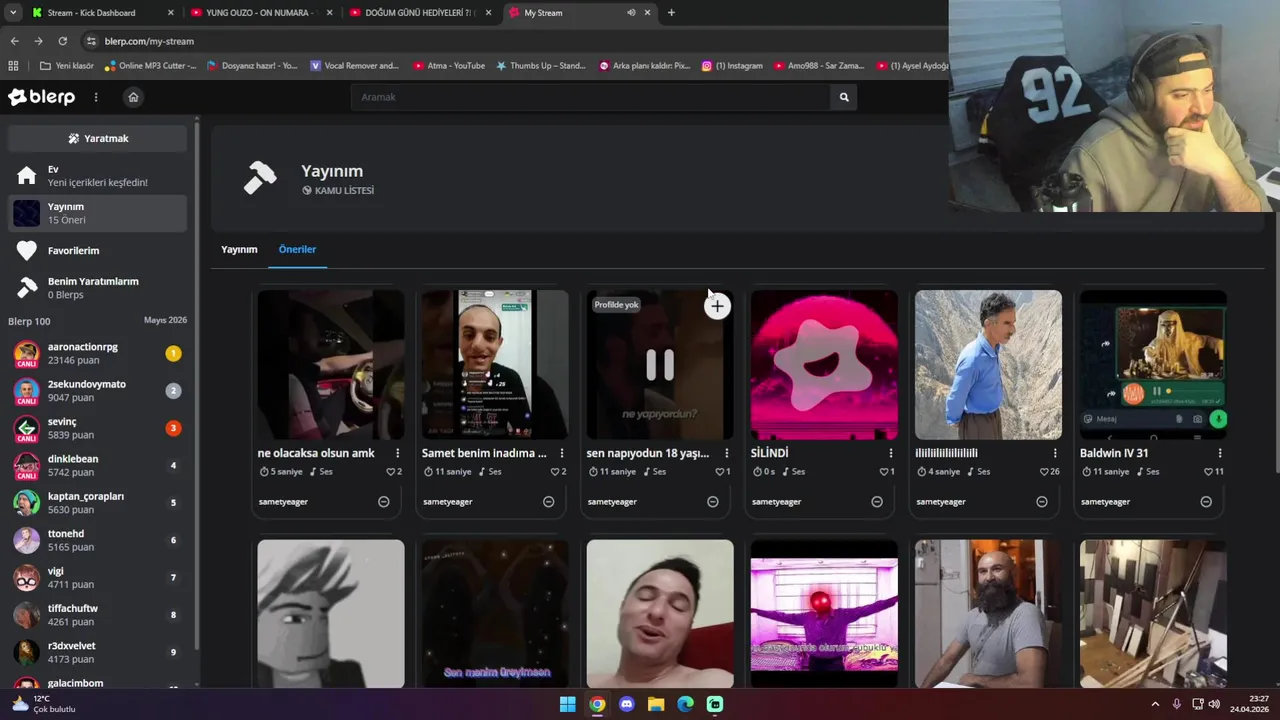Switch to the Yayınım tab
The image size is (1280, 720).
point(239,249)
